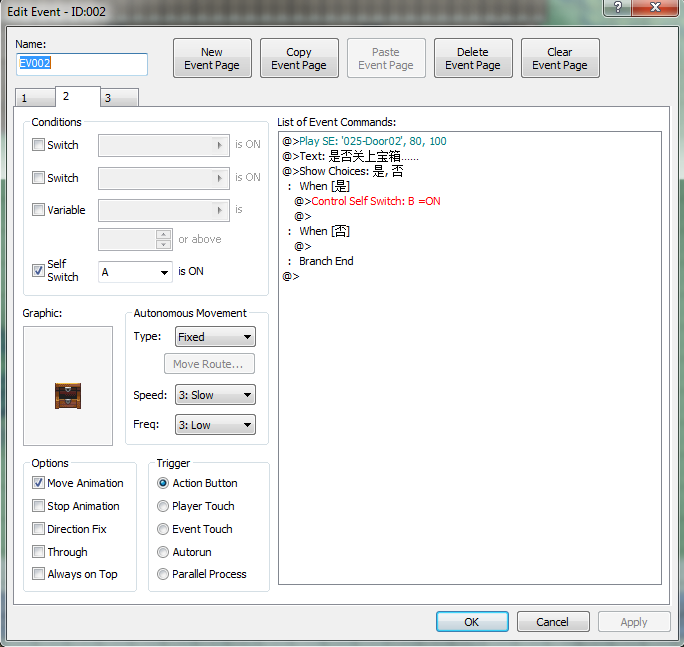The width and height of the screenshot is (684, 647).
Task: Enable the Direction Fix option
Action: click(38, 529)
